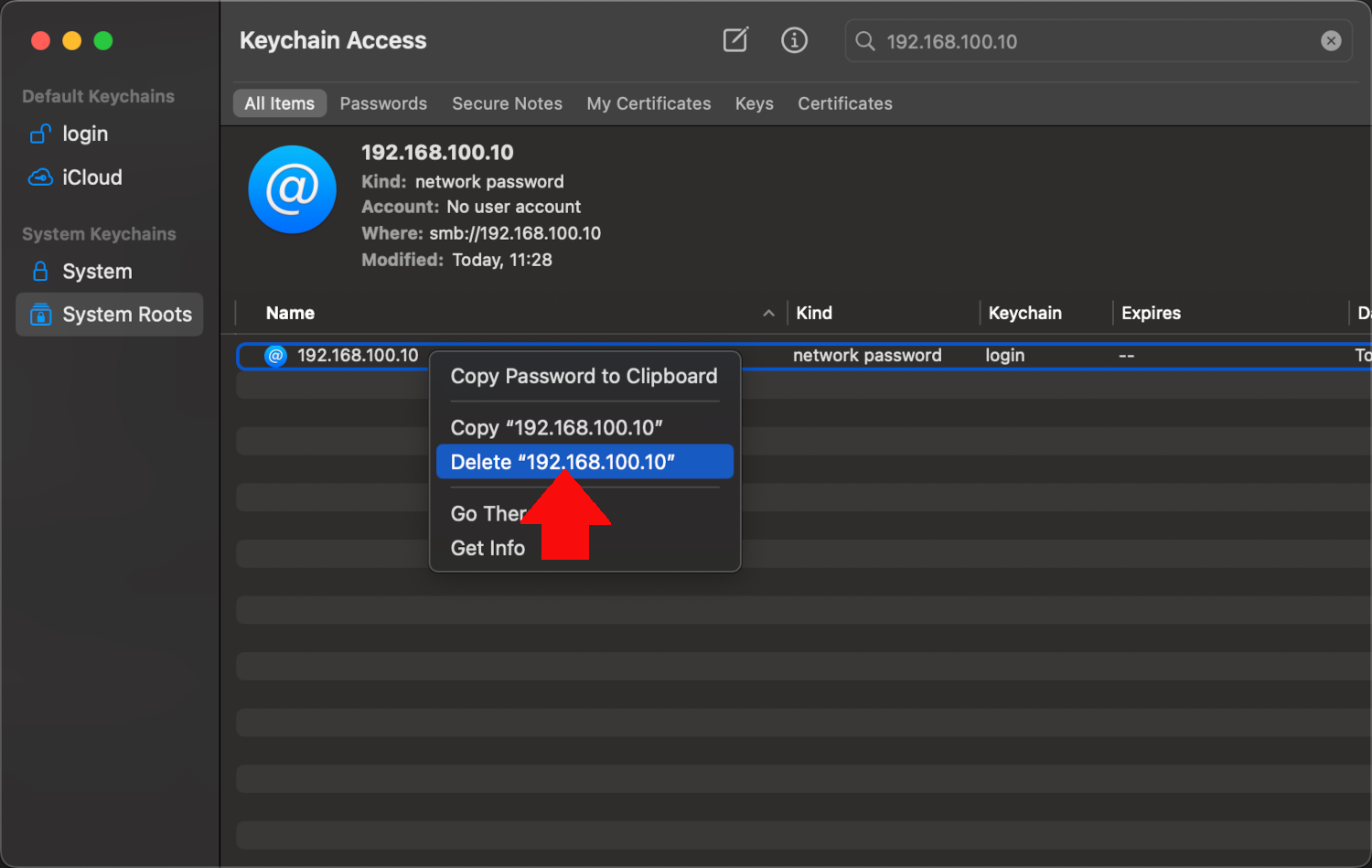Click the info icon in the toolbar
1372x868 pixels.
(x=794, y=40)
